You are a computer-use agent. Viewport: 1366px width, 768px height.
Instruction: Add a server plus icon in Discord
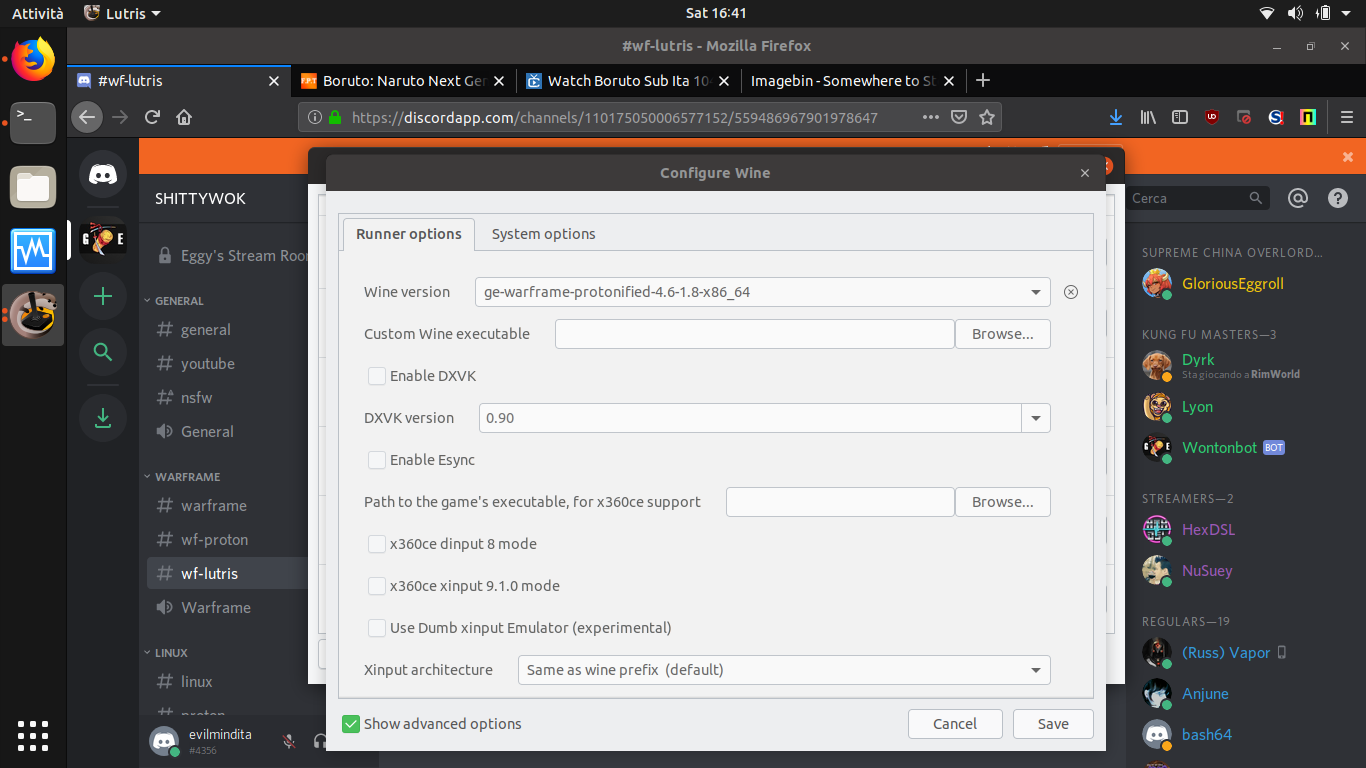[103, 296]
